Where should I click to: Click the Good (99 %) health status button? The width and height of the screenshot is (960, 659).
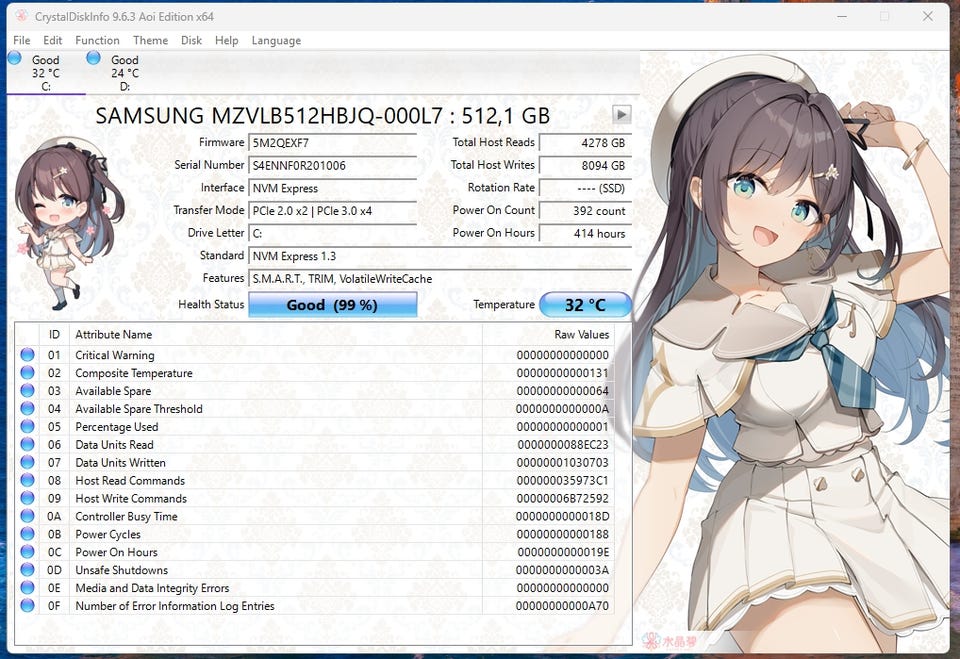tap(332, 305)
